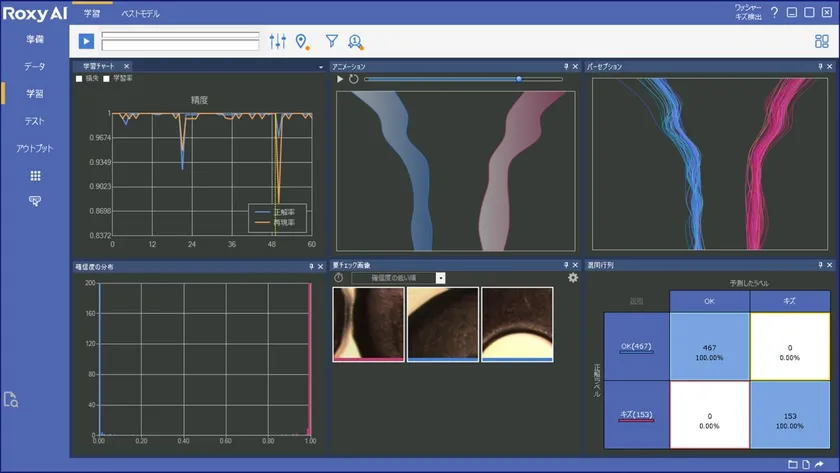Click the OK(467) row label
This screenshot has width=840, height=473.
point(635,346)
